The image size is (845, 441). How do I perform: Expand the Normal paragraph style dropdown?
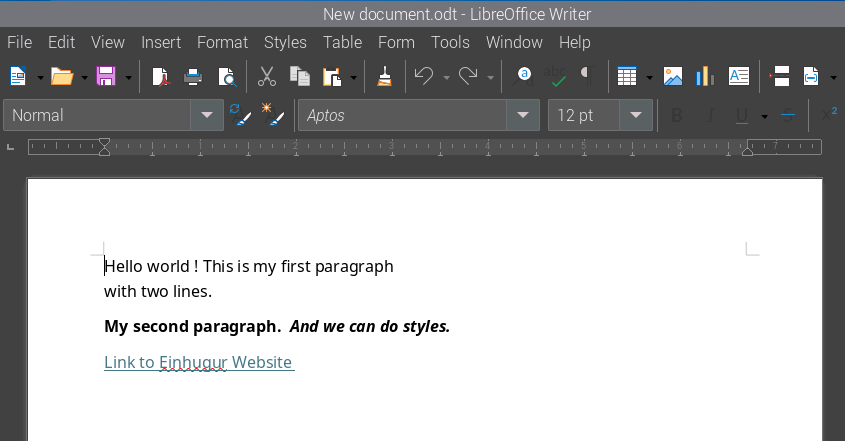pyautogui.click(x=207, y=115)
